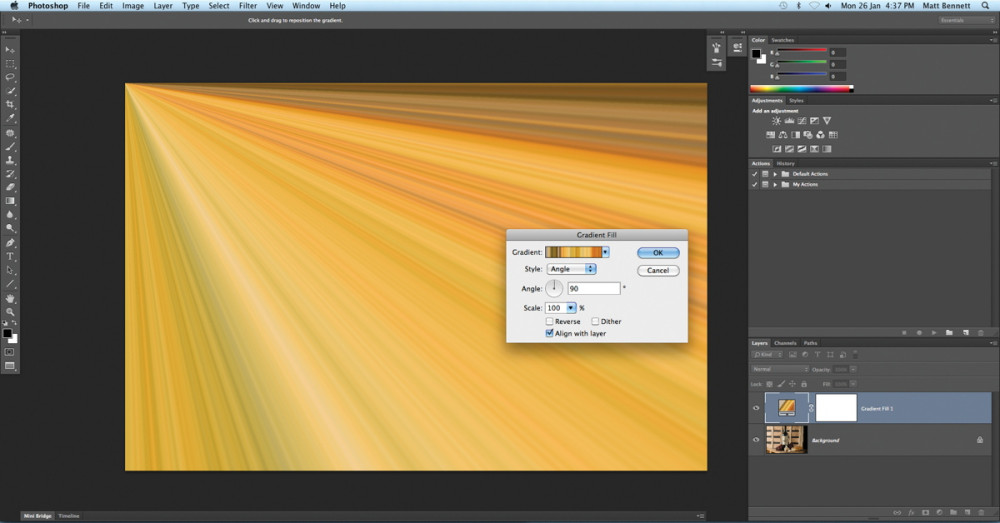The height and width of the screenshot is (523, 1000).
Task: Select the Eraser tool
Action: tap(10, 188)
